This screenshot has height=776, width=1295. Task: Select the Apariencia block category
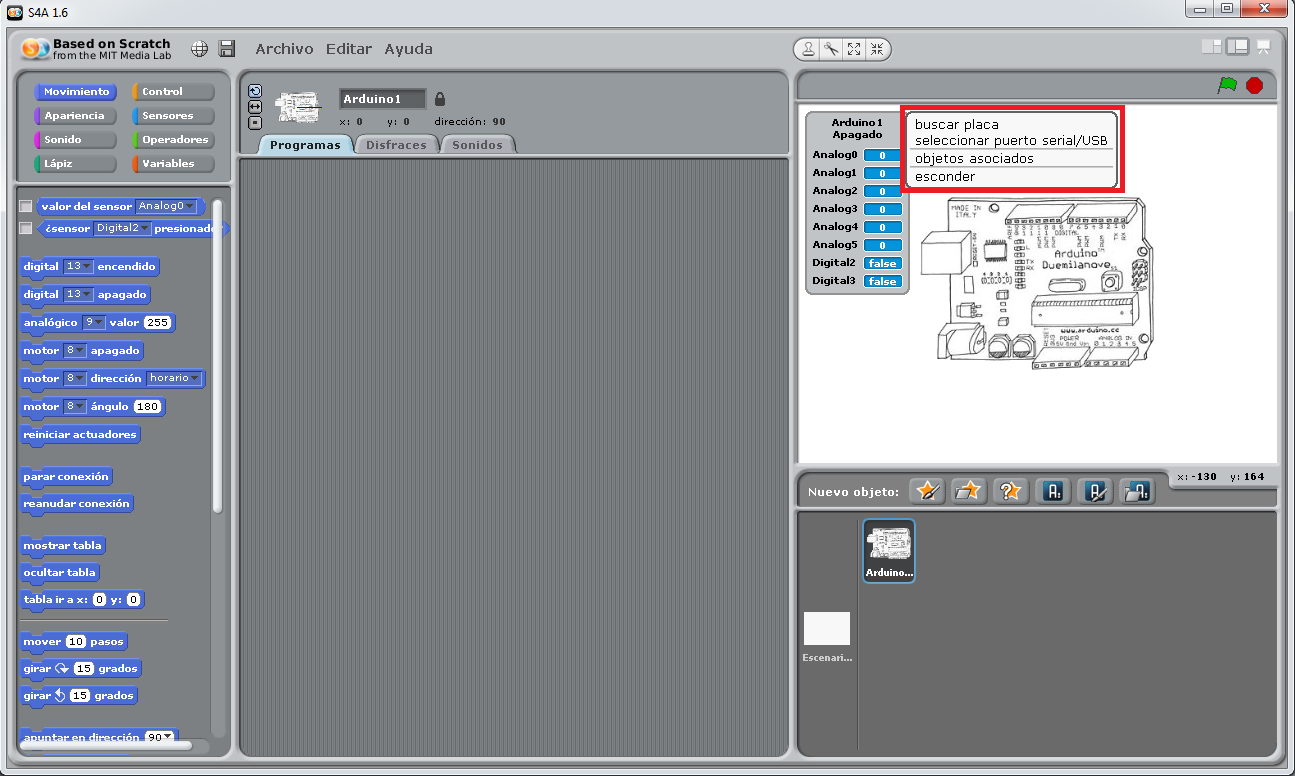pos(75,116)
